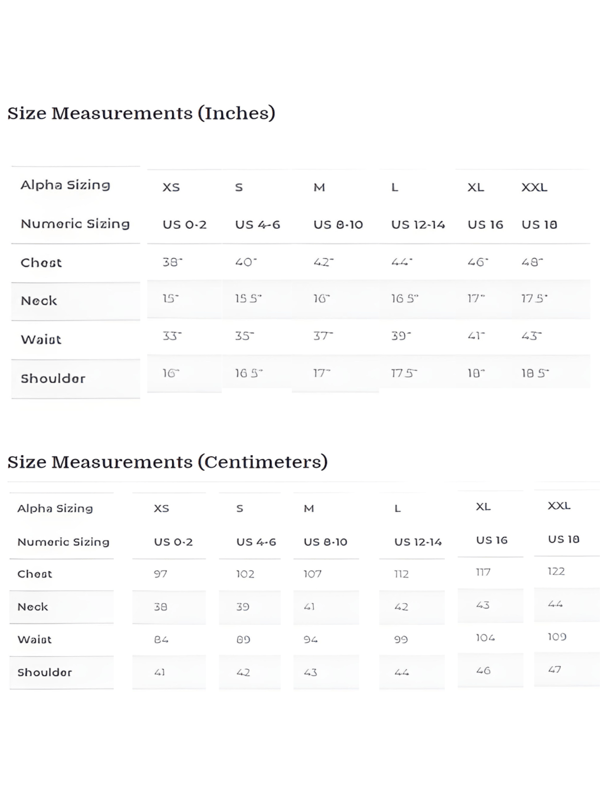Select the 107 chest value for size M
600x800 pixels.
coord(313,574)
